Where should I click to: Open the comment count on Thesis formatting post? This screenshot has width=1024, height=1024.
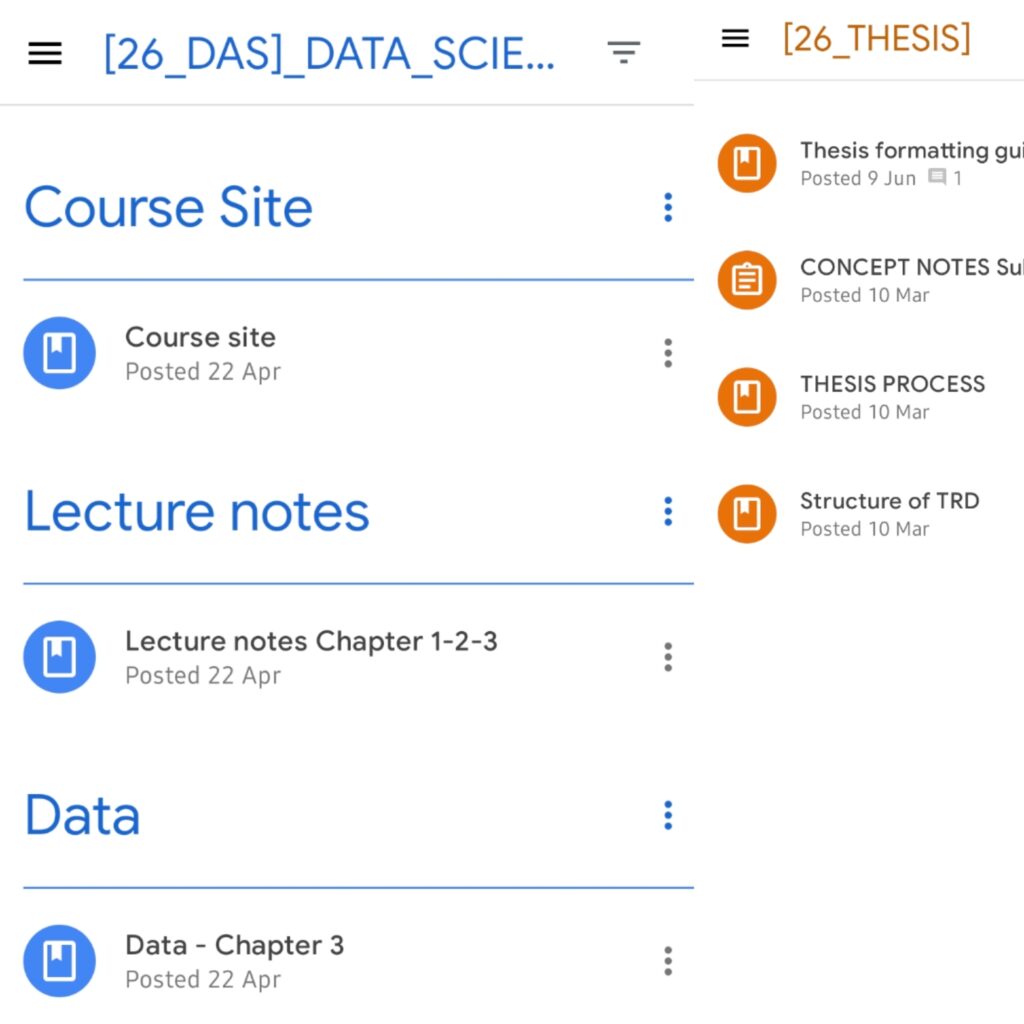pyautogui.click(x=945, y=178)
